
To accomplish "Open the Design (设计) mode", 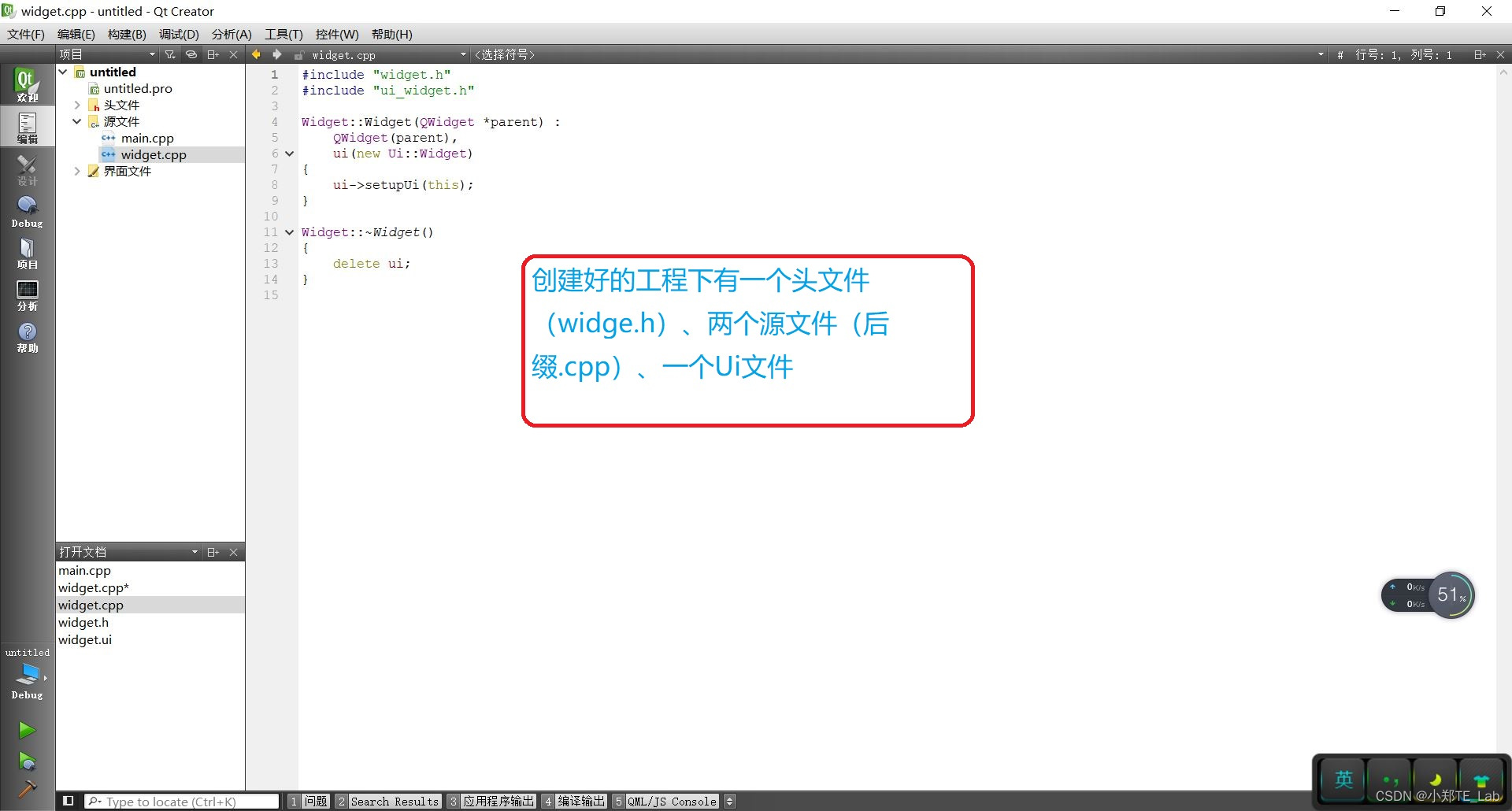I will click(27, 169).
